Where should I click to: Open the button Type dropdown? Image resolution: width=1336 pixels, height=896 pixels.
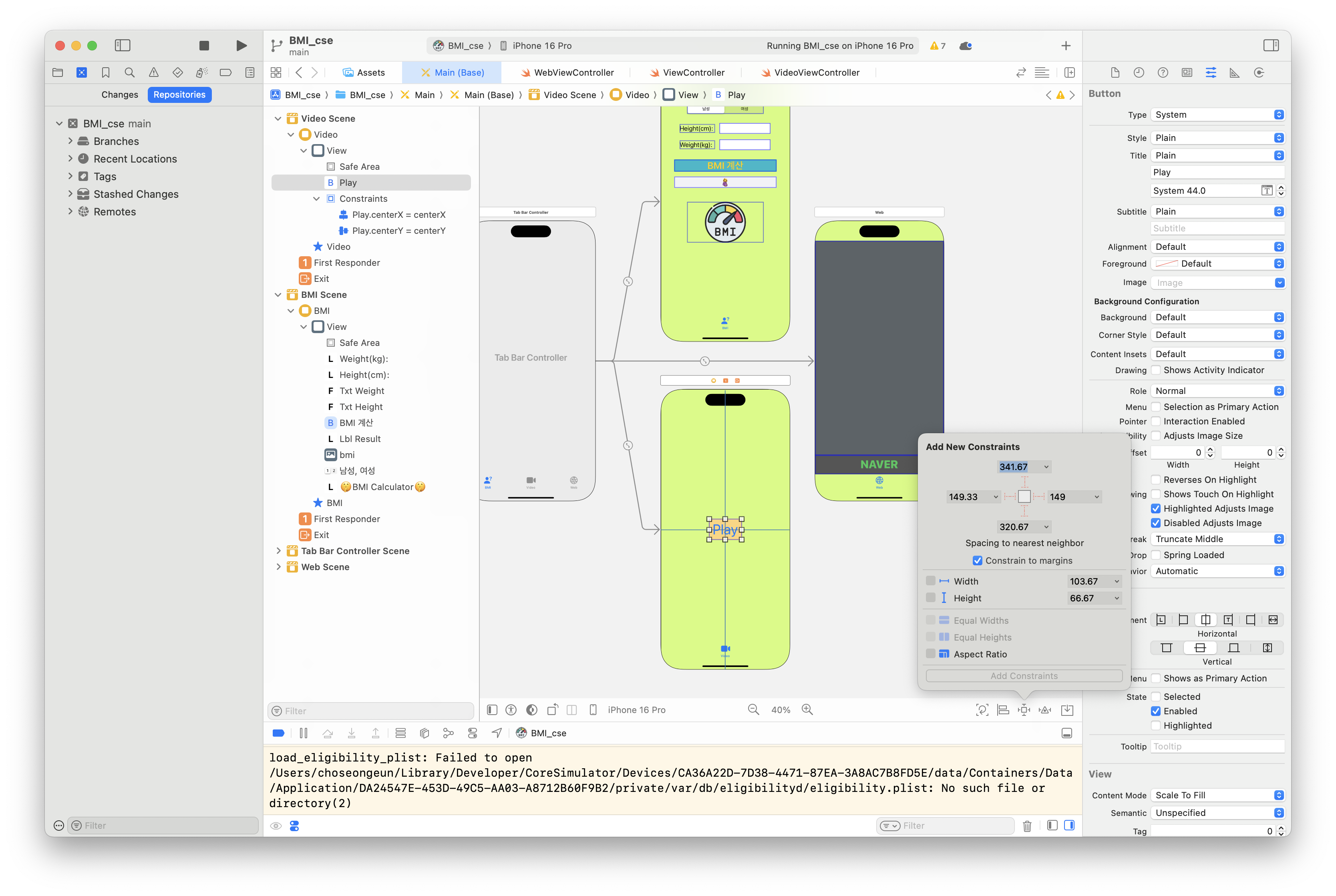point(1217,115)
